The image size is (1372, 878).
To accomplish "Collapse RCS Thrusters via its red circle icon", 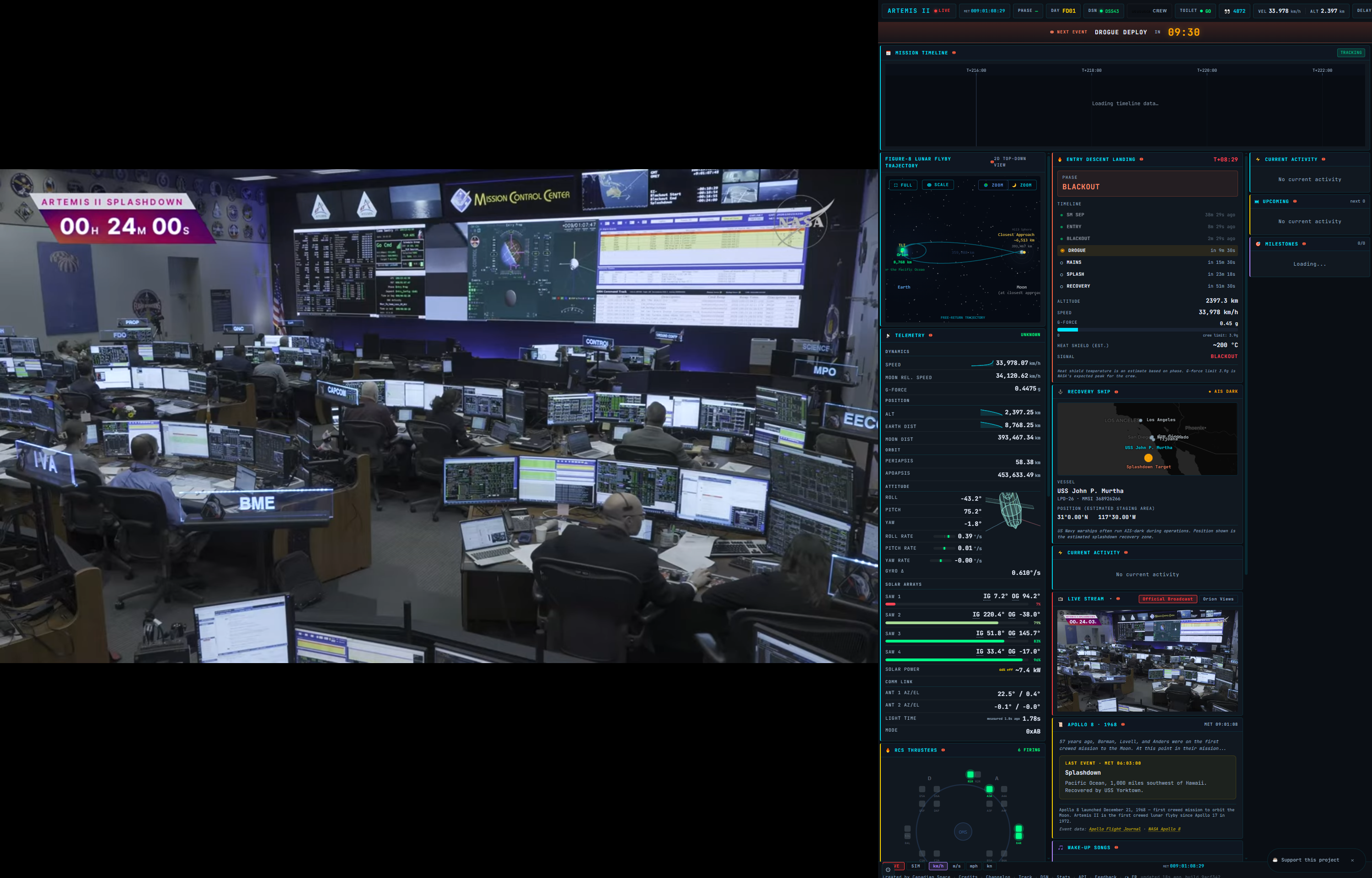I will pyautogui.click(x=943, y=750).
